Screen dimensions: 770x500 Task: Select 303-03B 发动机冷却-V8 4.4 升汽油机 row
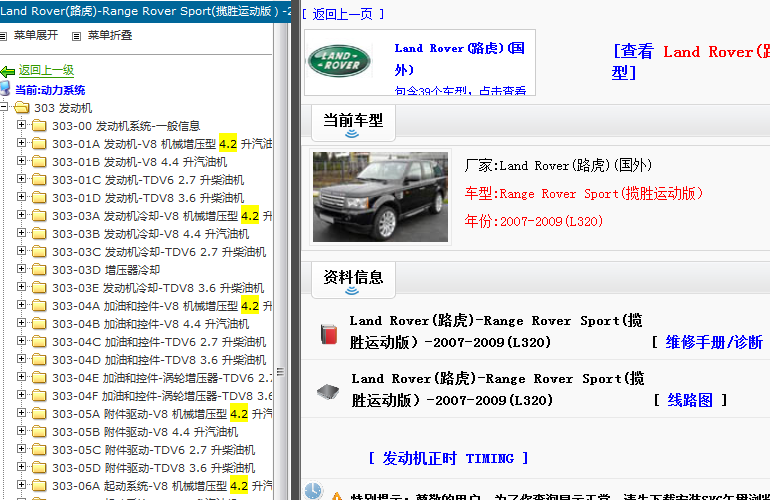click(x=151, y=234)
